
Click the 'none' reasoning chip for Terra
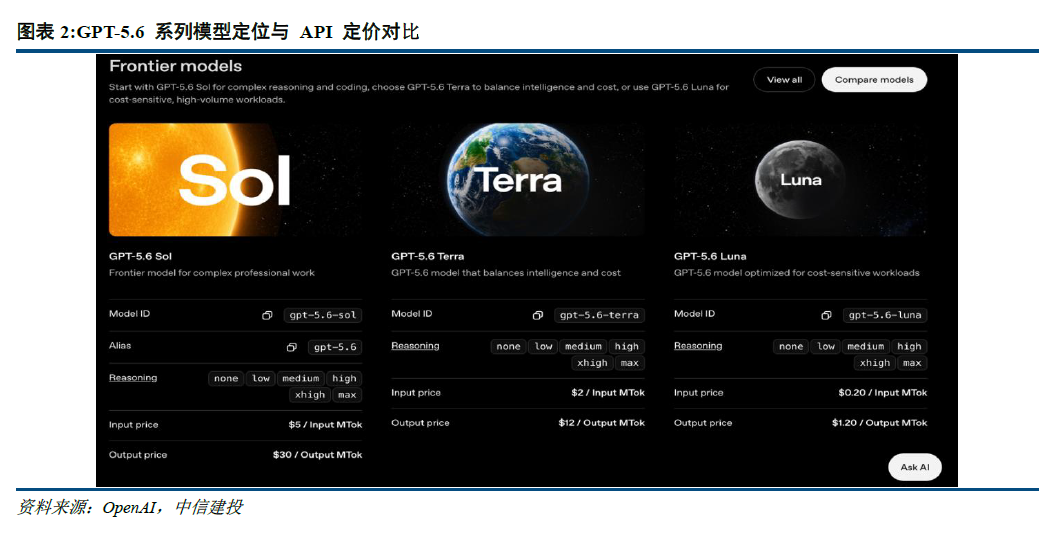click(508, 347)
